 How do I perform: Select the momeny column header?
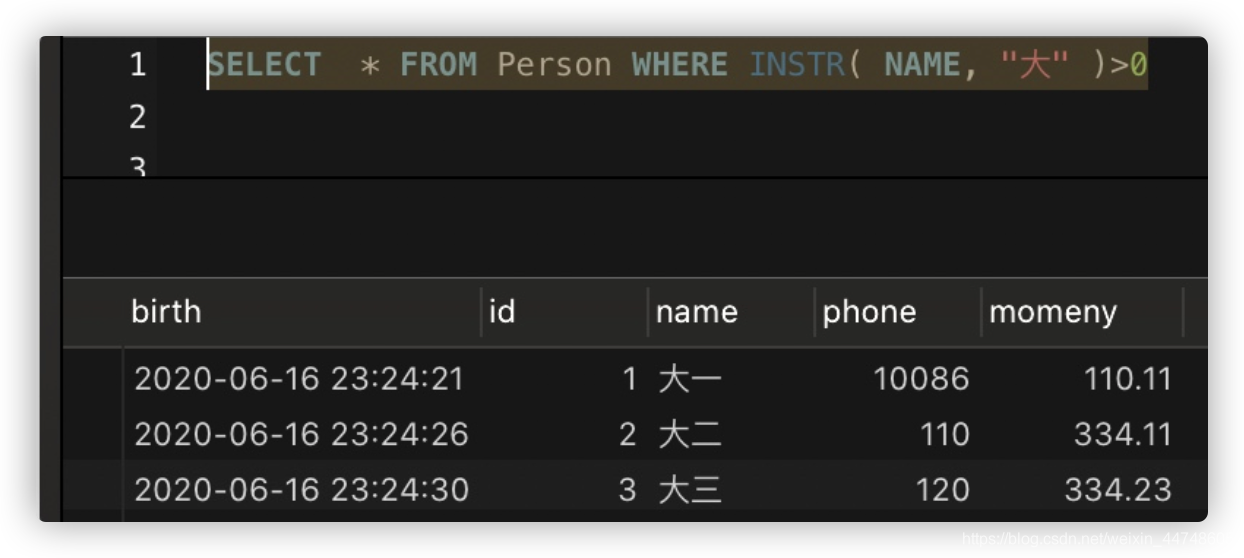coord(1052,312)
